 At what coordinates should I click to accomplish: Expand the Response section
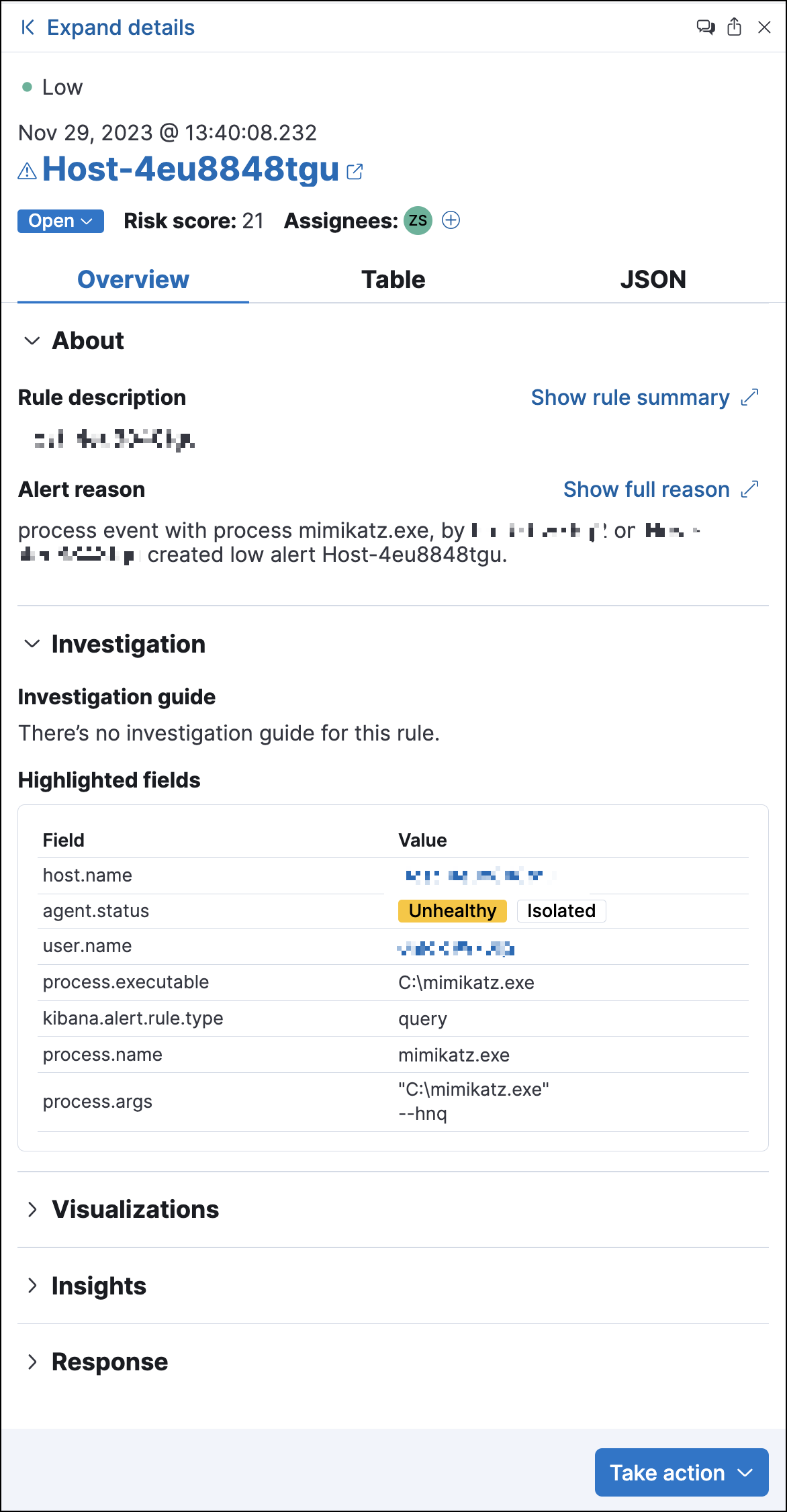[x=32, y=1362]
